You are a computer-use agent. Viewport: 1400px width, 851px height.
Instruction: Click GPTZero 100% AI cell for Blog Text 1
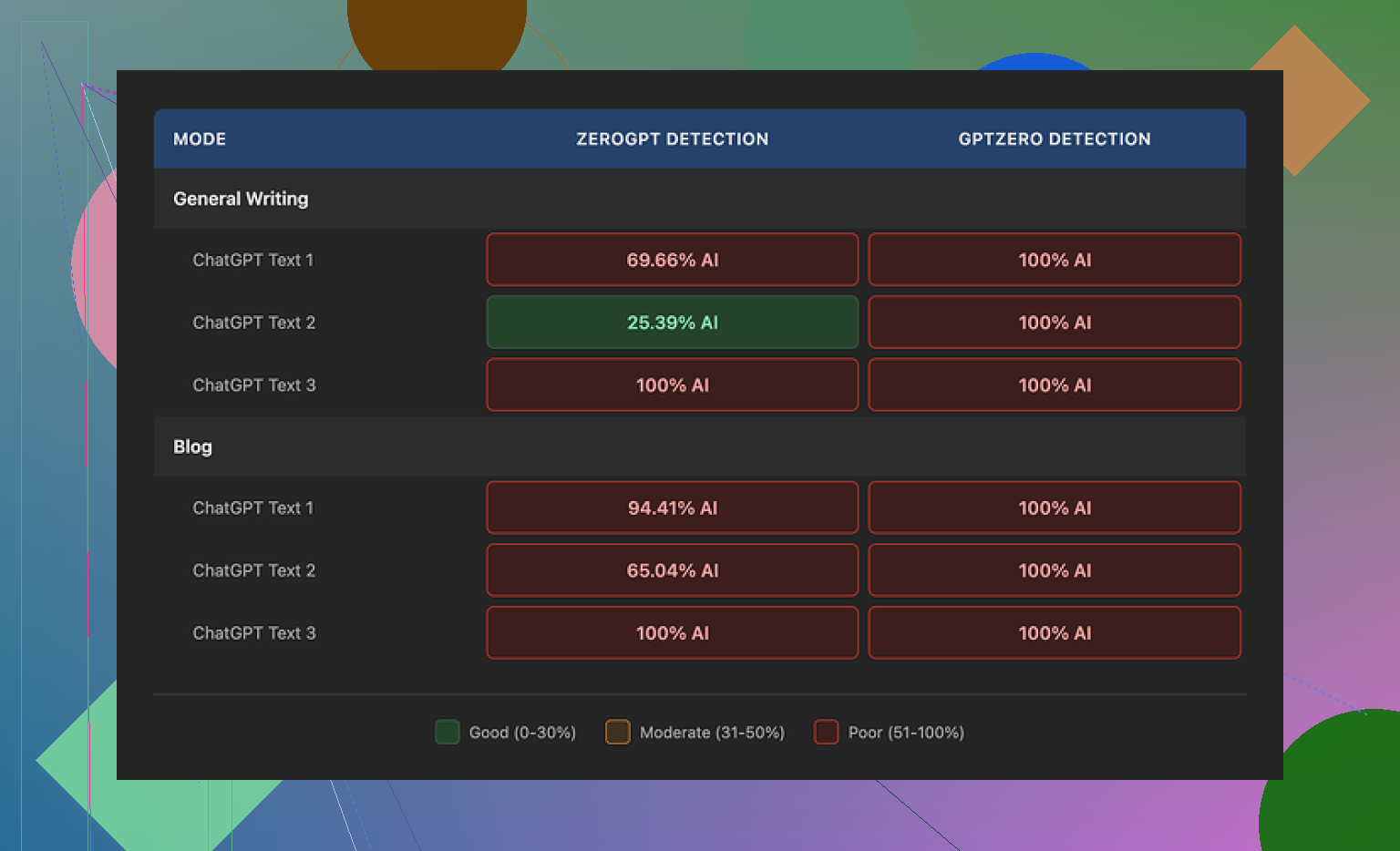click(x=1054, y=508)
